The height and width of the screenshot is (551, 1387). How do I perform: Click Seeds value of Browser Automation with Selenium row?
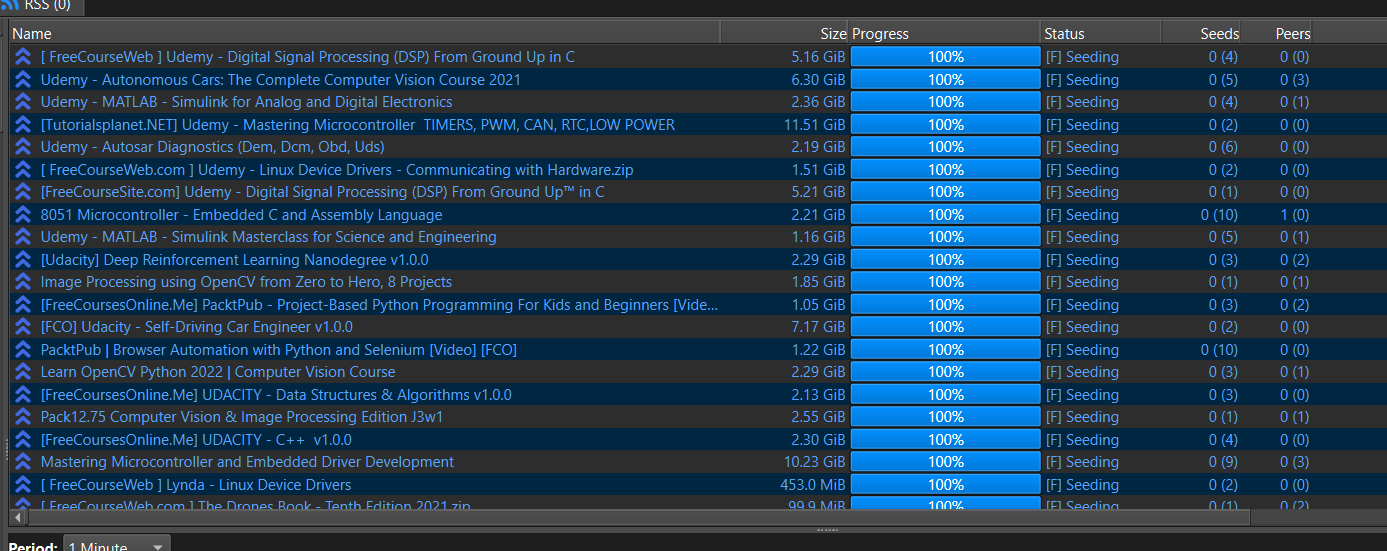(1219, 350)
